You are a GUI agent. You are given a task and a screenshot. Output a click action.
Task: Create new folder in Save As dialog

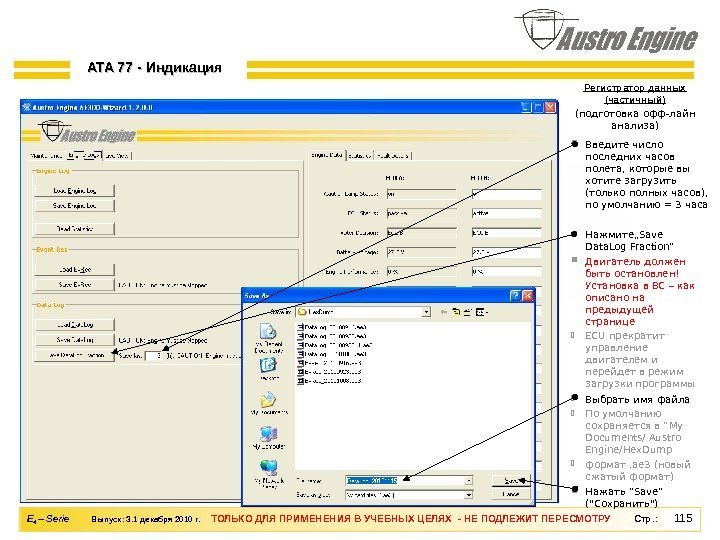point(467,312)
